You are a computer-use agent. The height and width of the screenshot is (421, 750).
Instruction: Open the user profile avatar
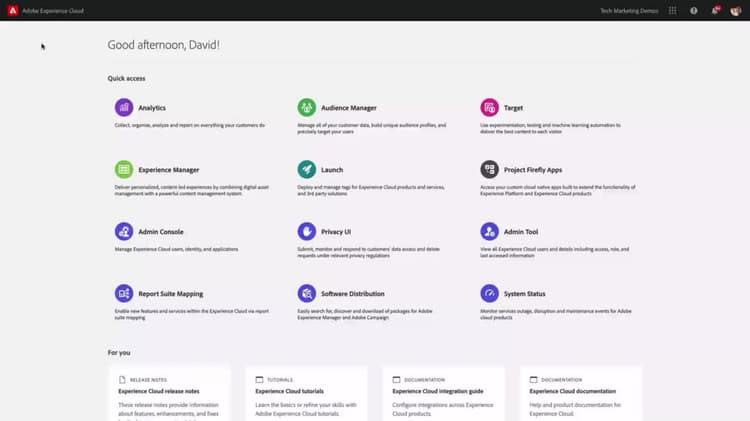click(x=736, y=11)
